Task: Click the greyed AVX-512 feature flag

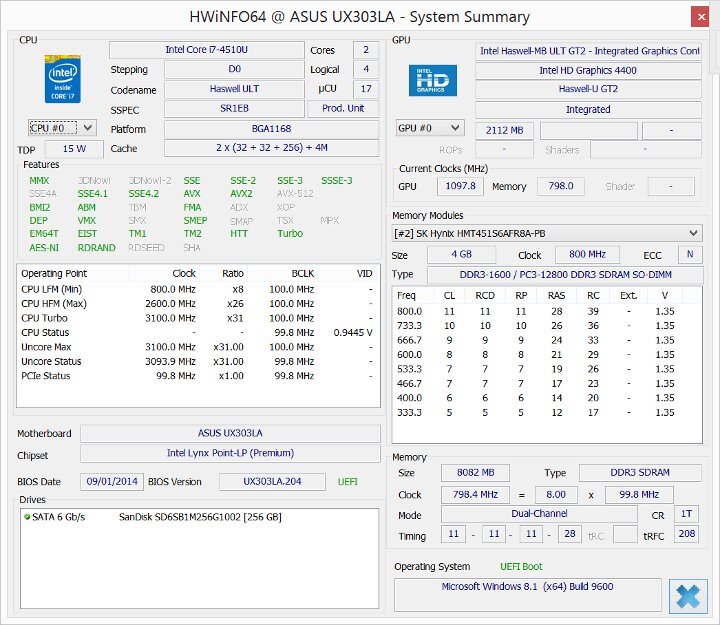Action: [295, 194]
